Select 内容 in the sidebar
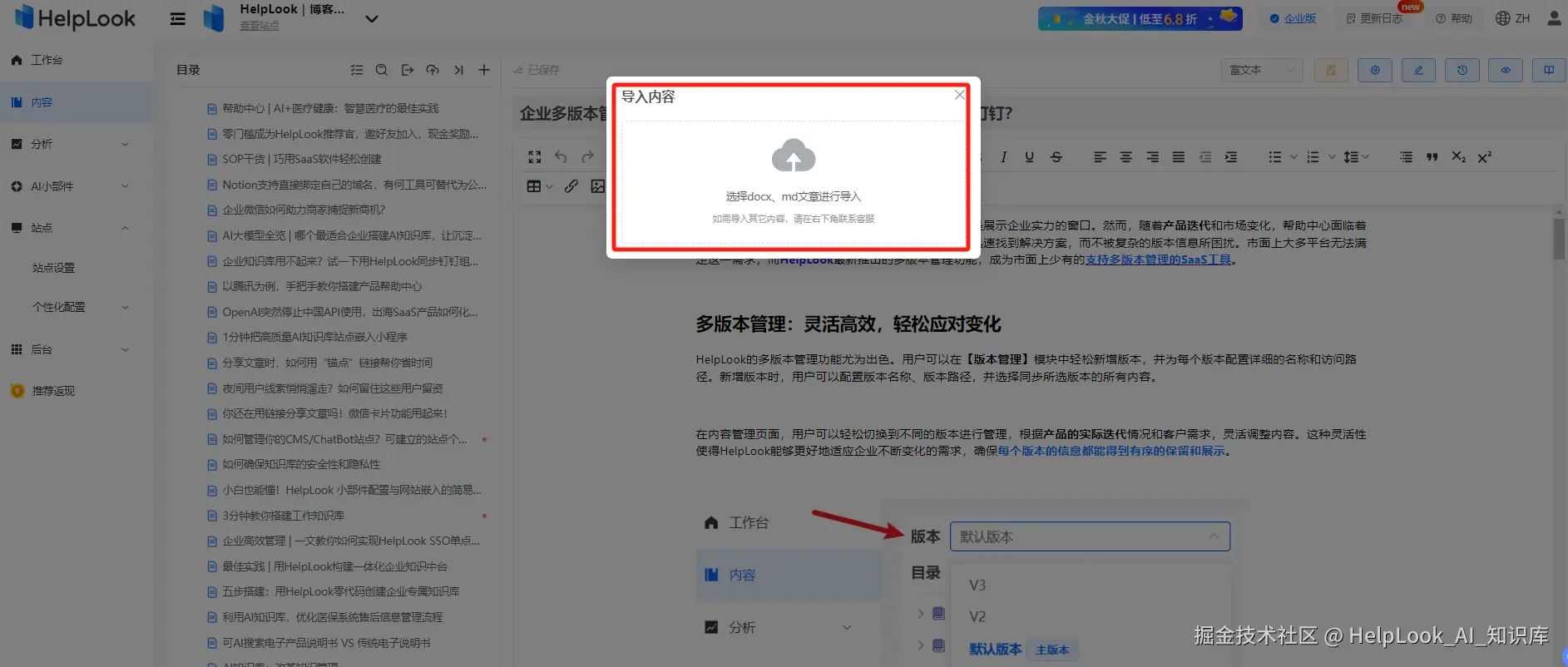This screenshot has height=667, width=1568. 77,102
